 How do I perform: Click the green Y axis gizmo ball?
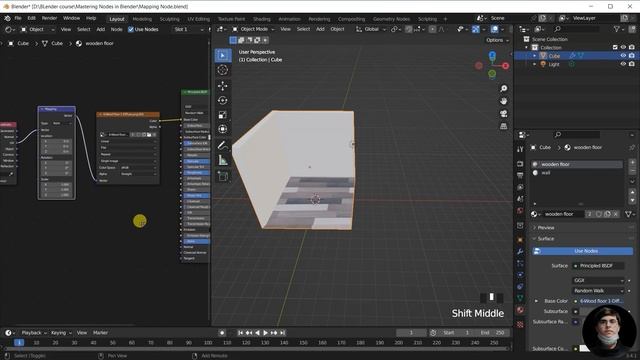pyautogui.click(x=492, y=74)
